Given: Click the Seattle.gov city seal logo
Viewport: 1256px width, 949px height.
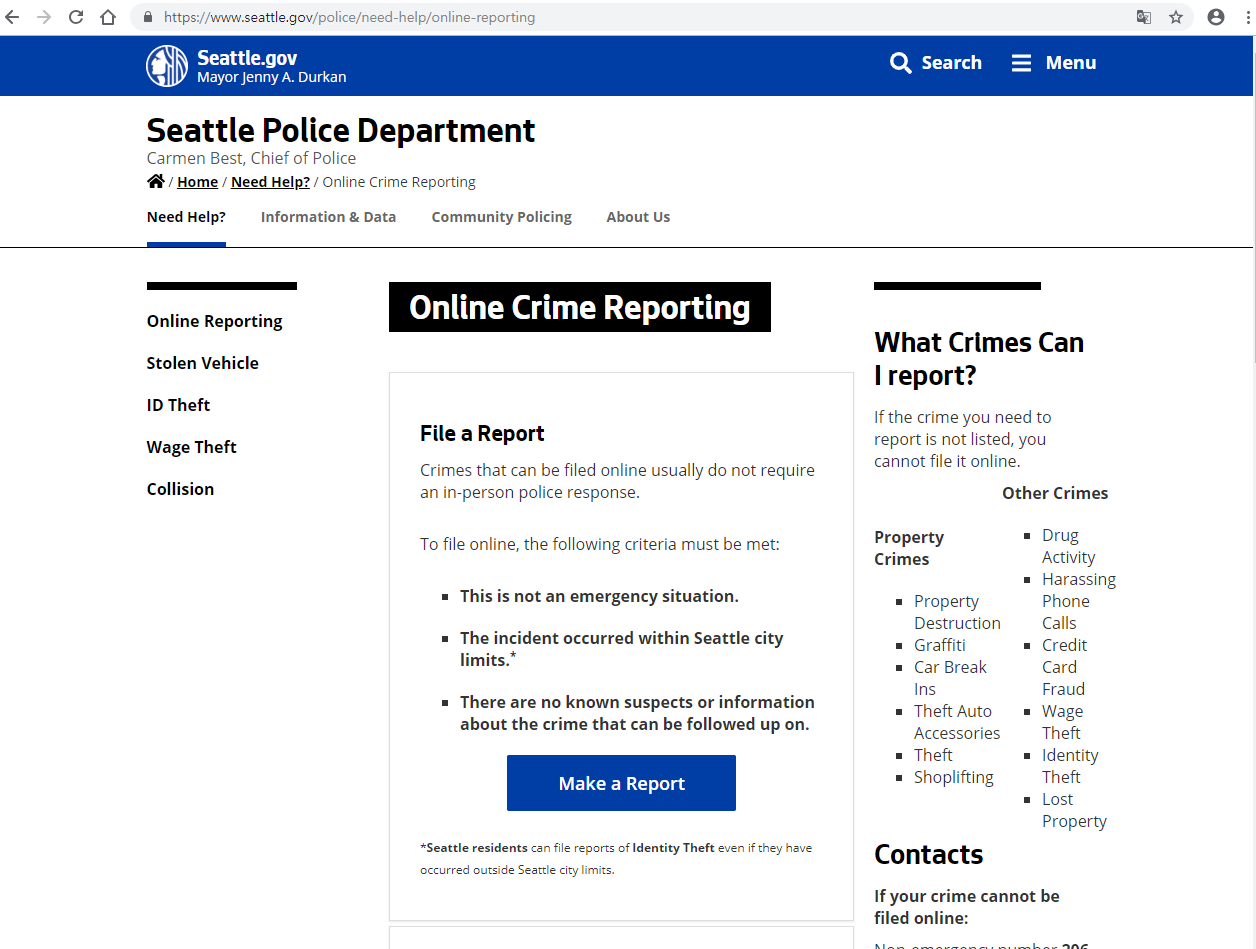Looking at the screenshot, I should click(167, 66).
